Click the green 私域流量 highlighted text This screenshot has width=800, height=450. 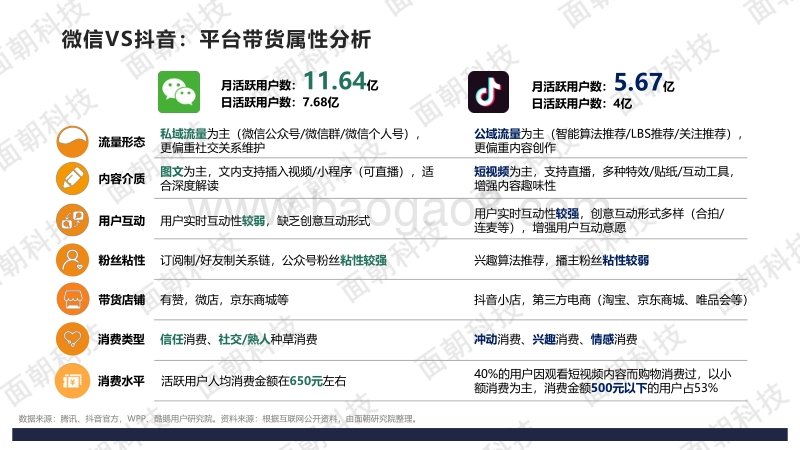[183, 134]
